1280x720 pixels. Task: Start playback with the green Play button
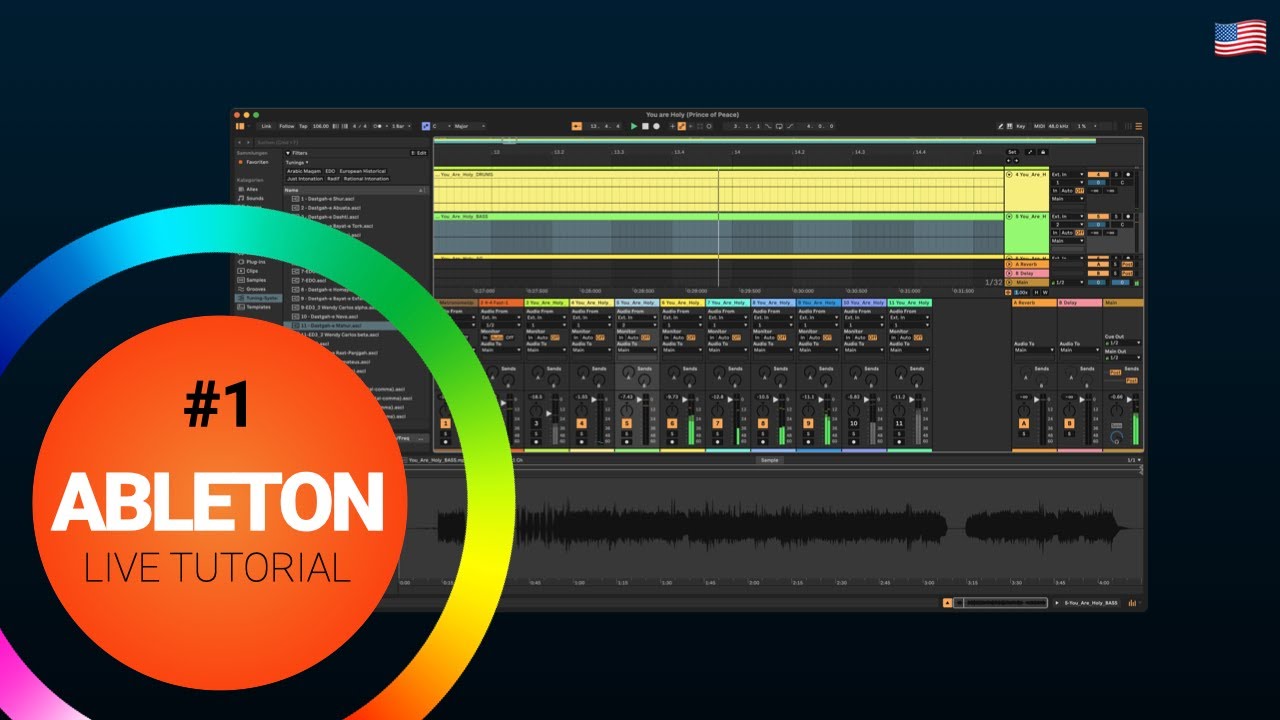click(633, 126)
